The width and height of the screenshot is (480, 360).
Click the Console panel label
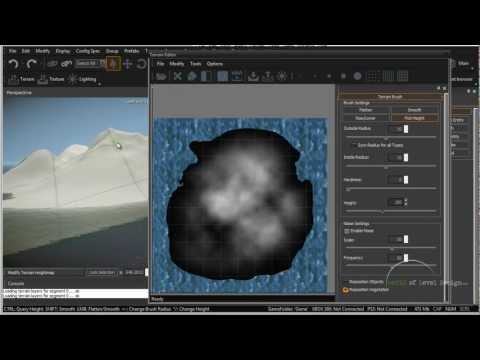[16, 283]
